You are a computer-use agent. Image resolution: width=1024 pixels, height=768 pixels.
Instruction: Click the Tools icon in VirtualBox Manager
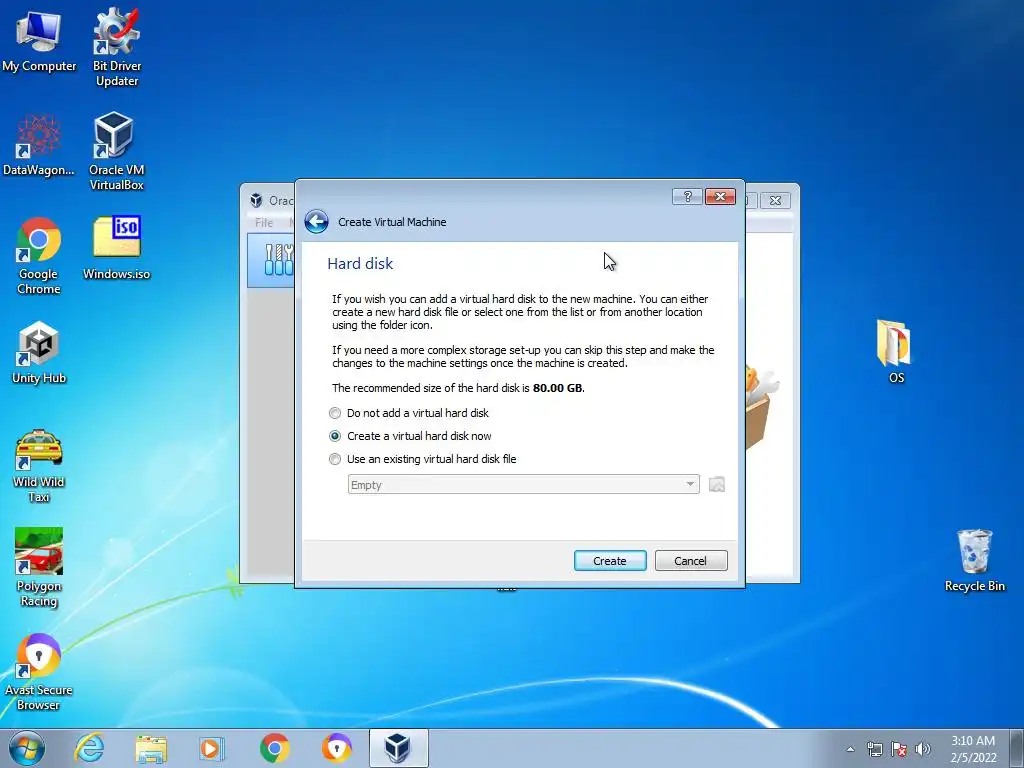coord(278,260)
